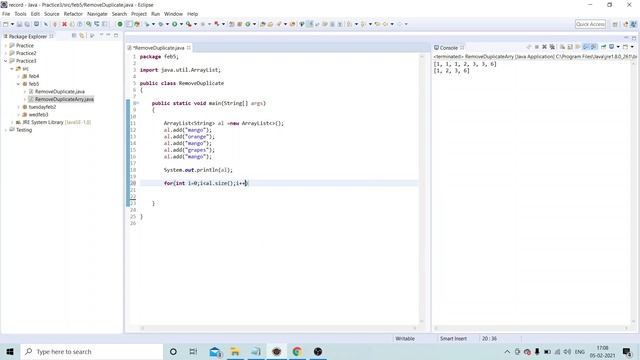Viewport: 640px width, 360px height.
Task: Click the 'Smart Insert' status bar entry
Action: click(x=453, y=338)
